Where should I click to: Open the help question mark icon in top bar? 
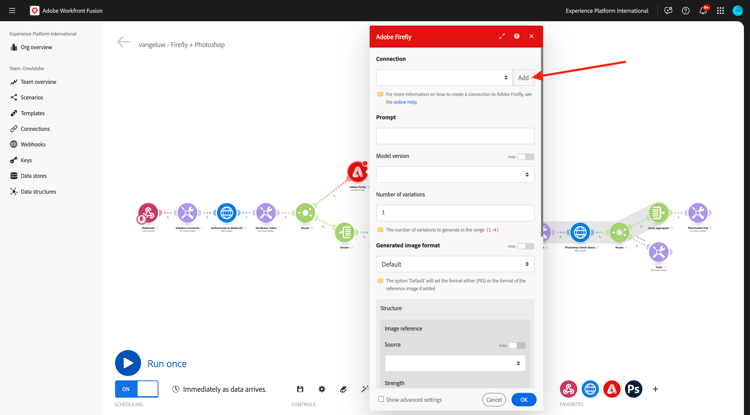click(x=685, y=11)
